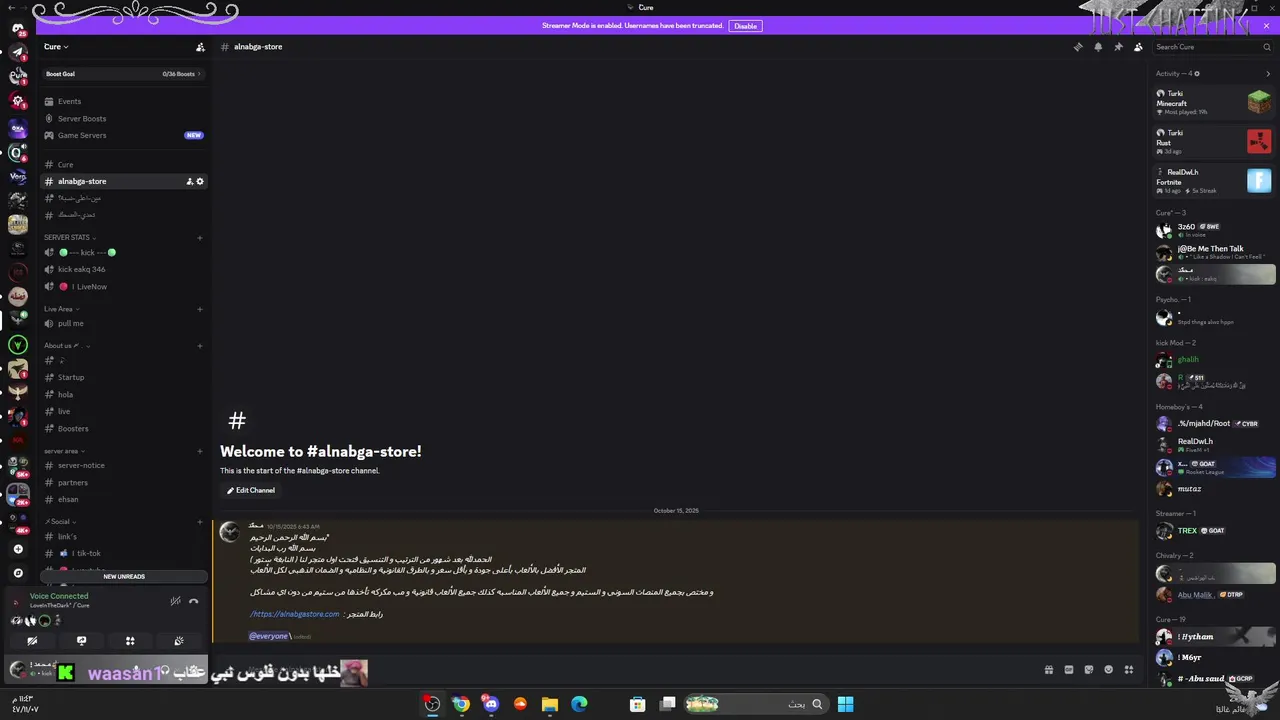Click the Edit Channel button
Viewport: 1280px width, 720px height.
[x=251, y=490]
